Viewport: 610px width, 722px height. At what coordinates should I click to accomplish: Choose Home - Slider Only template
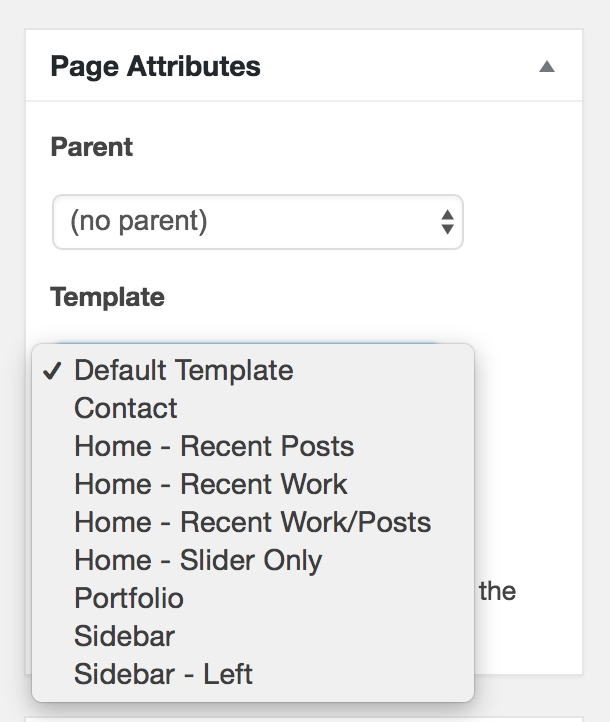253,560
